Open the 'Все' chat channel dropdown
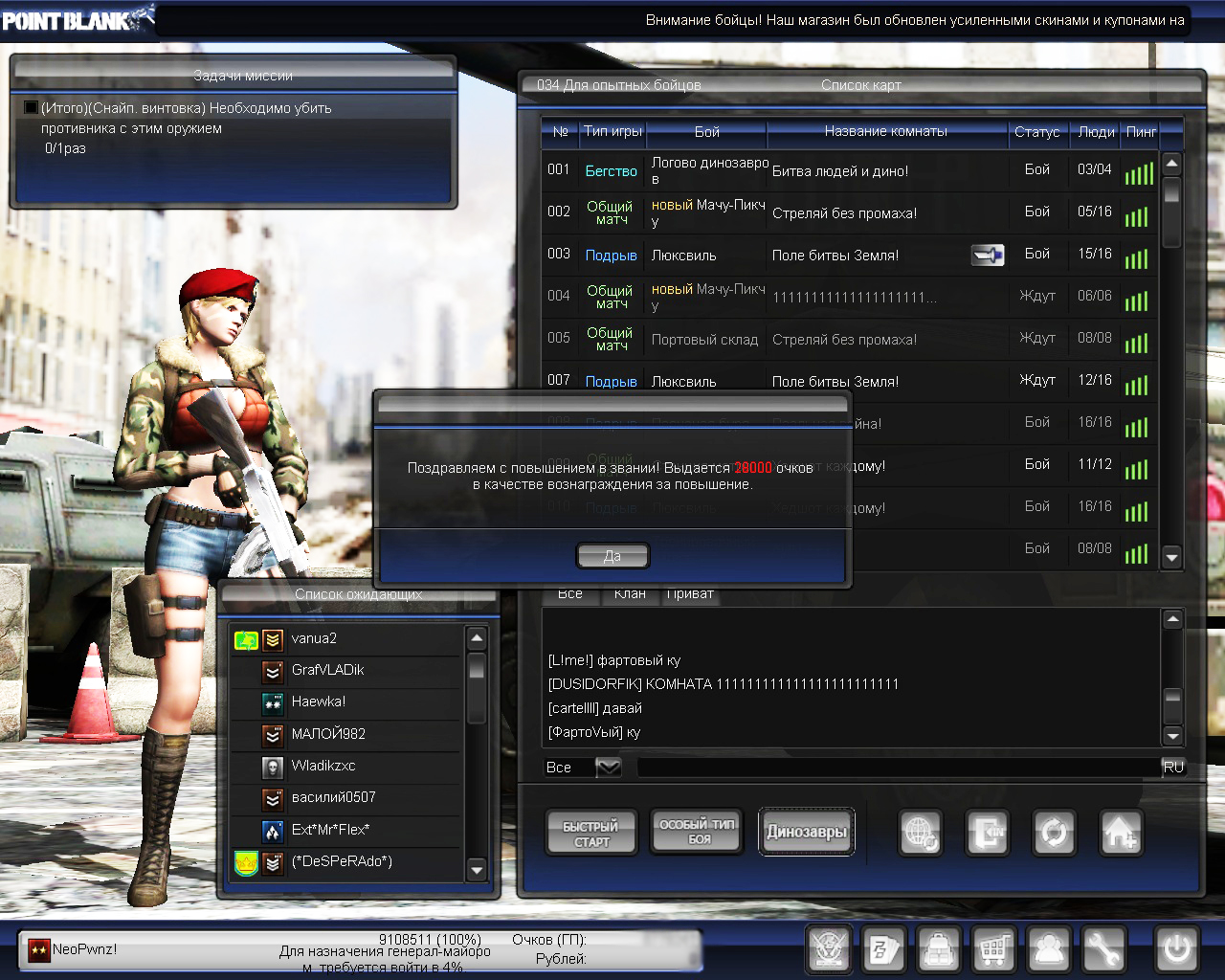The image size is (1225, 980). [608, 767]
